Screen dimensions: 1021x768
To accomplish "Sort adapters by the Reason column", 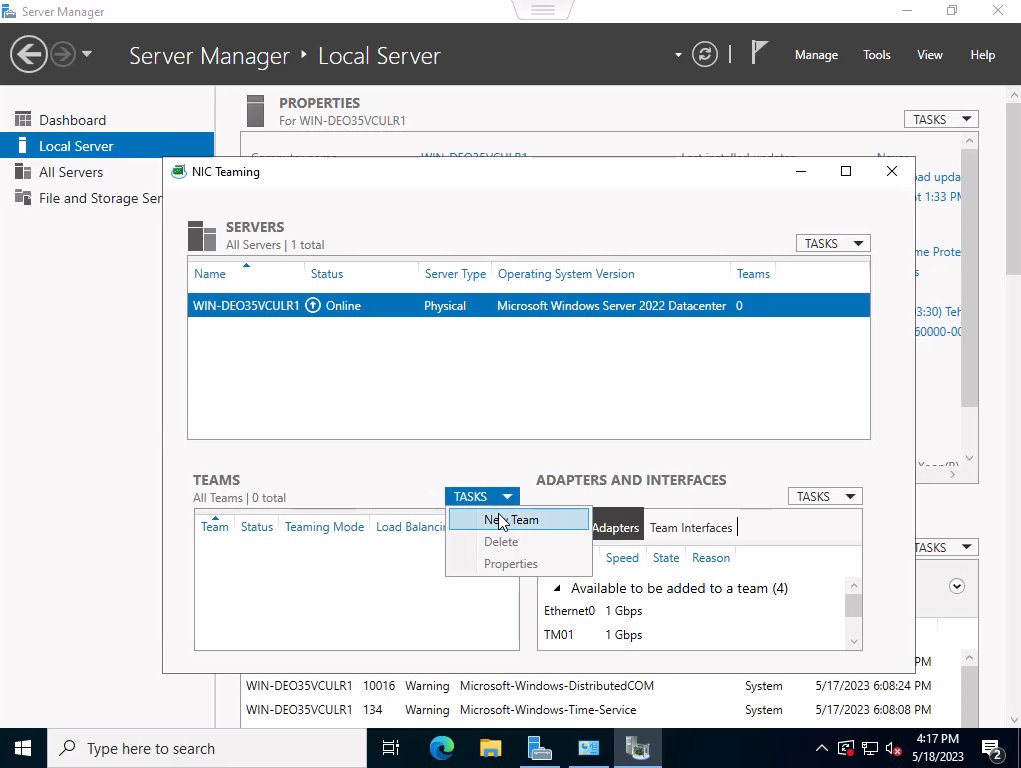I will [710, 558].
